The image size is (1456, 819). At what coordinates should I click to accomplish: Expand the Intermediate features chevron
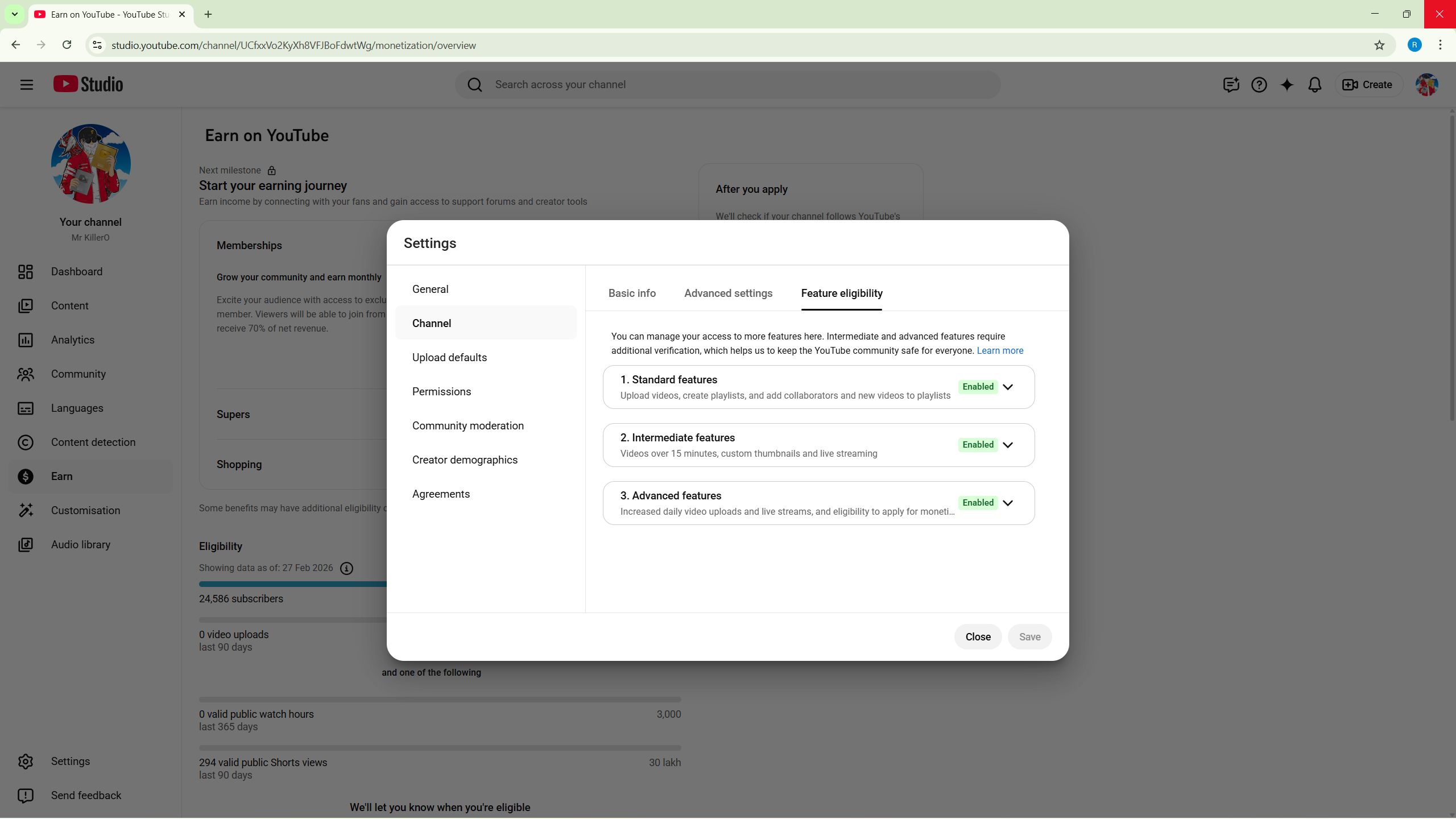1008,445
